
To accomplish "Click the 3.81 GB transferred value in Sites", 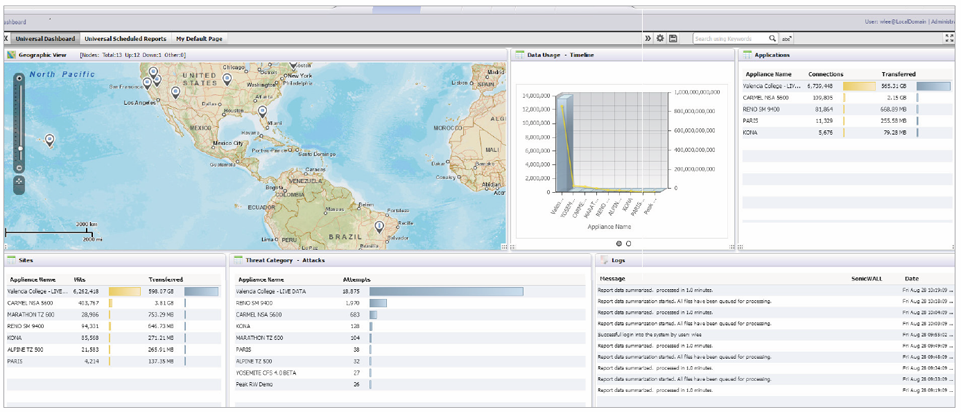I will click(x=164, y=303).
